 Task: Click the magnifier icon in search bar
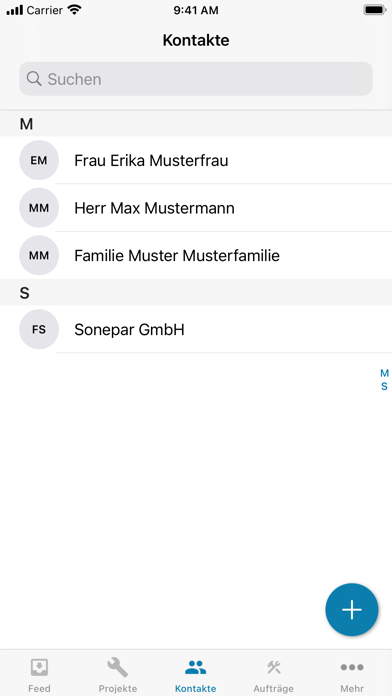[34, 79]
